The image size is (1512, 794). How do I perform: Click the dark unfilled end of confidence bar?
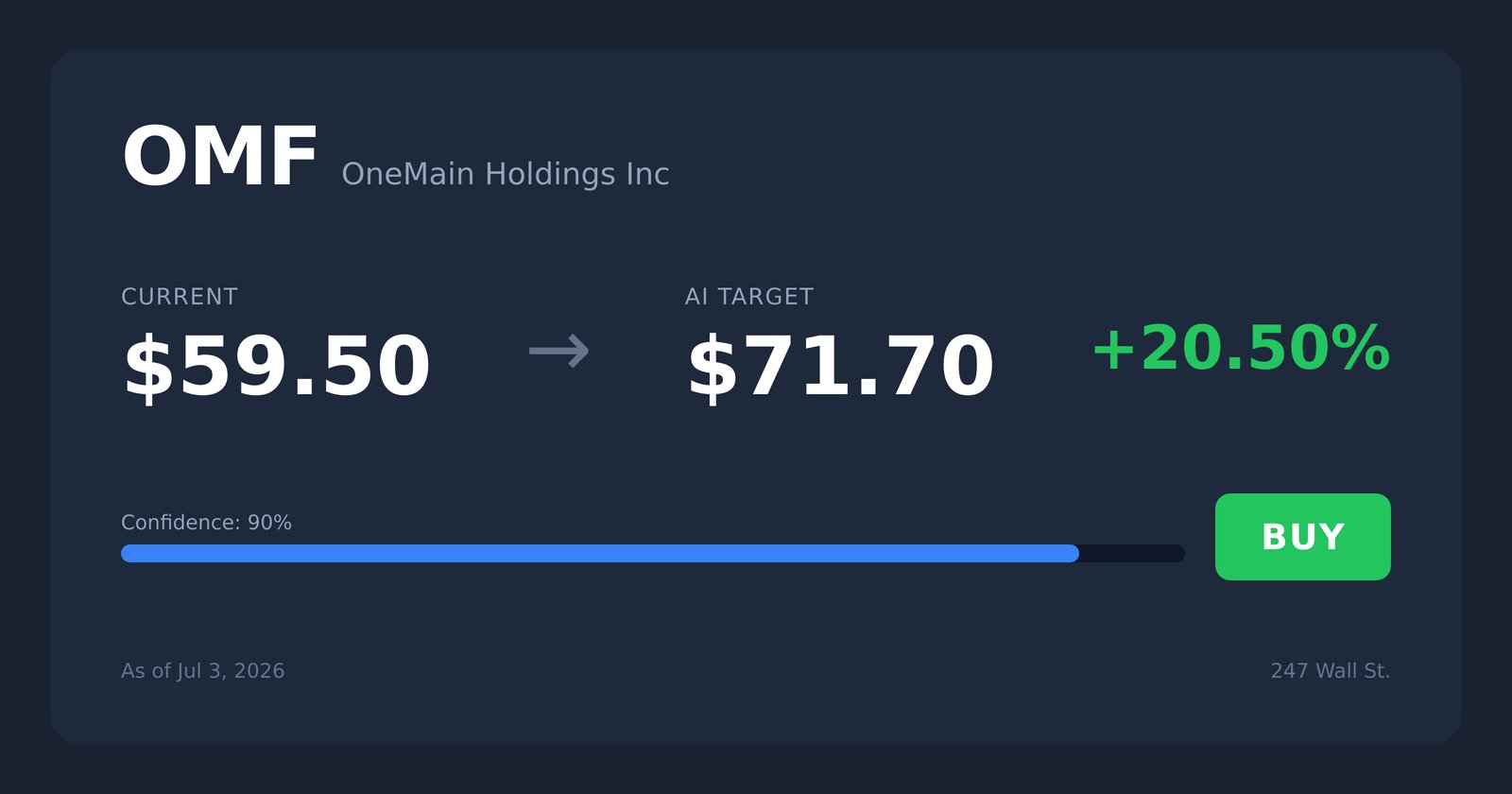click(x=1132, y=553)
